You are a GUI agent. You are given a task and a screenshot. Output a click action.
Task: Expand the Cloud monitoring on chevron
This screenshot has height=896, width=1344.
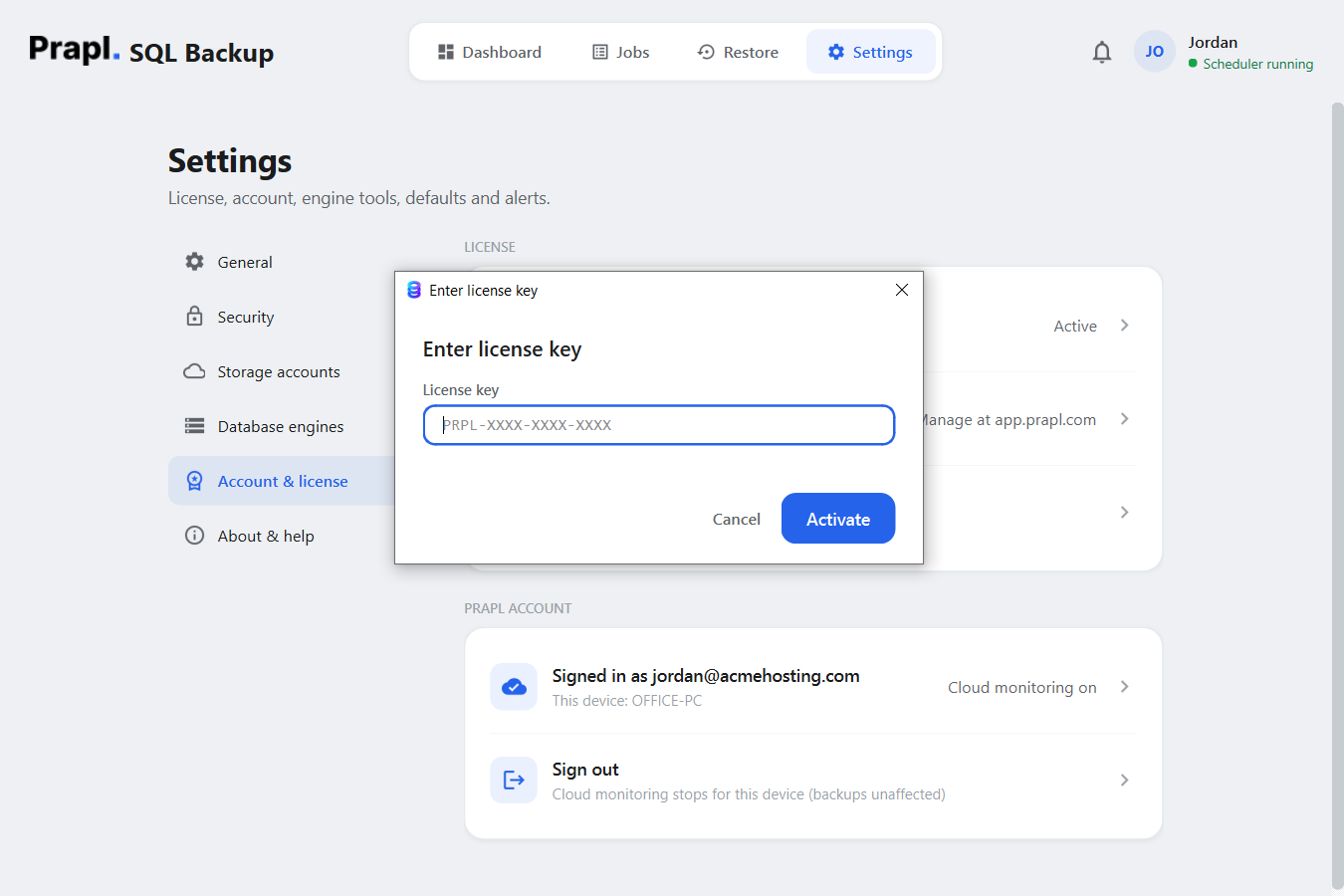click(1124, 687)
